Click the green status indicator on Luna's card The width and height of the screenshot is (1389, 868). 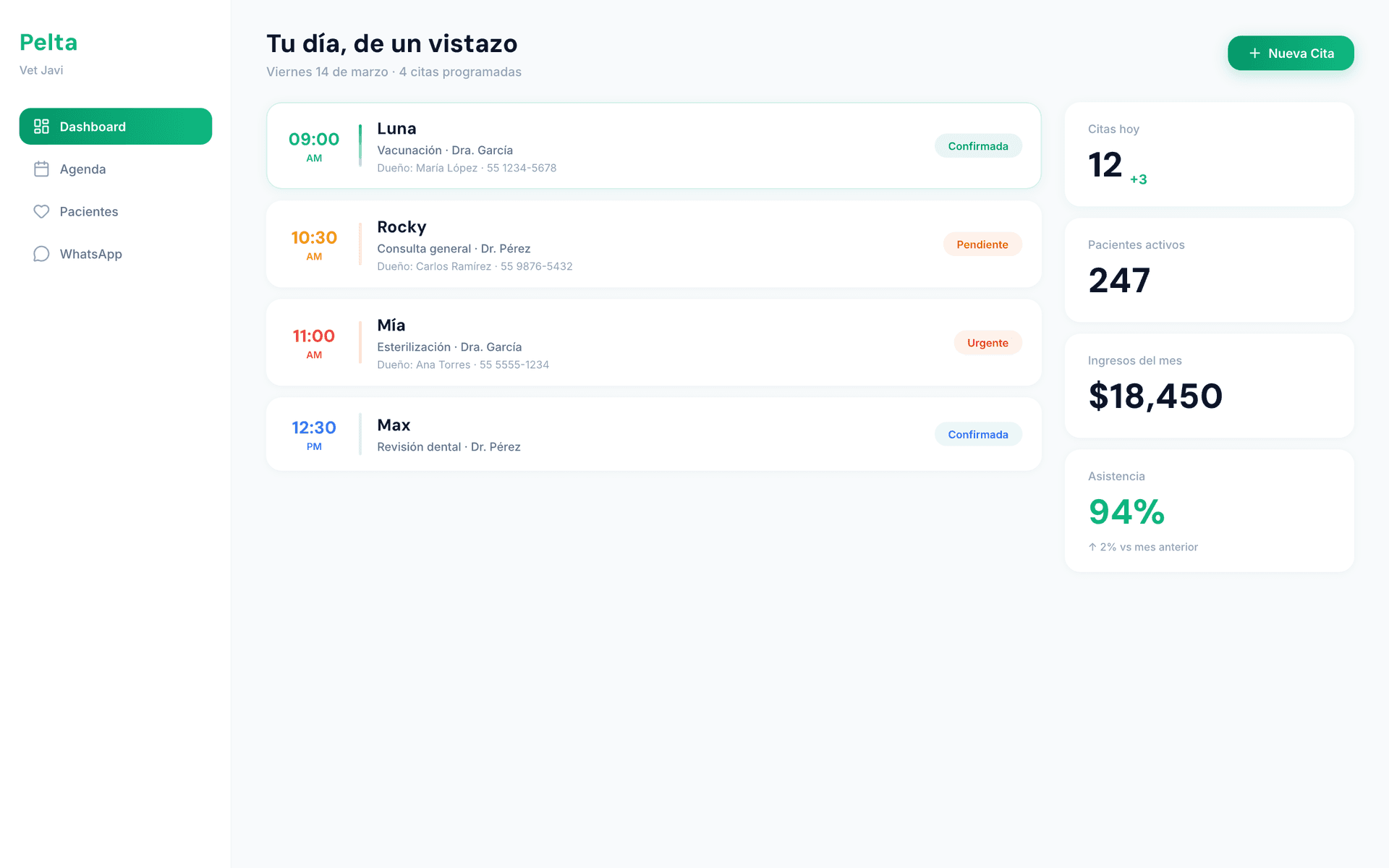(x=360, y=145)
